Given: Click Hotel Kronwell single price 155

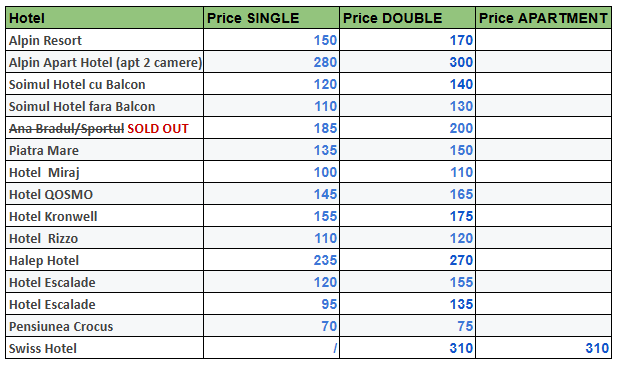Looking at the screenshot, I should click(x=325, y=216).
